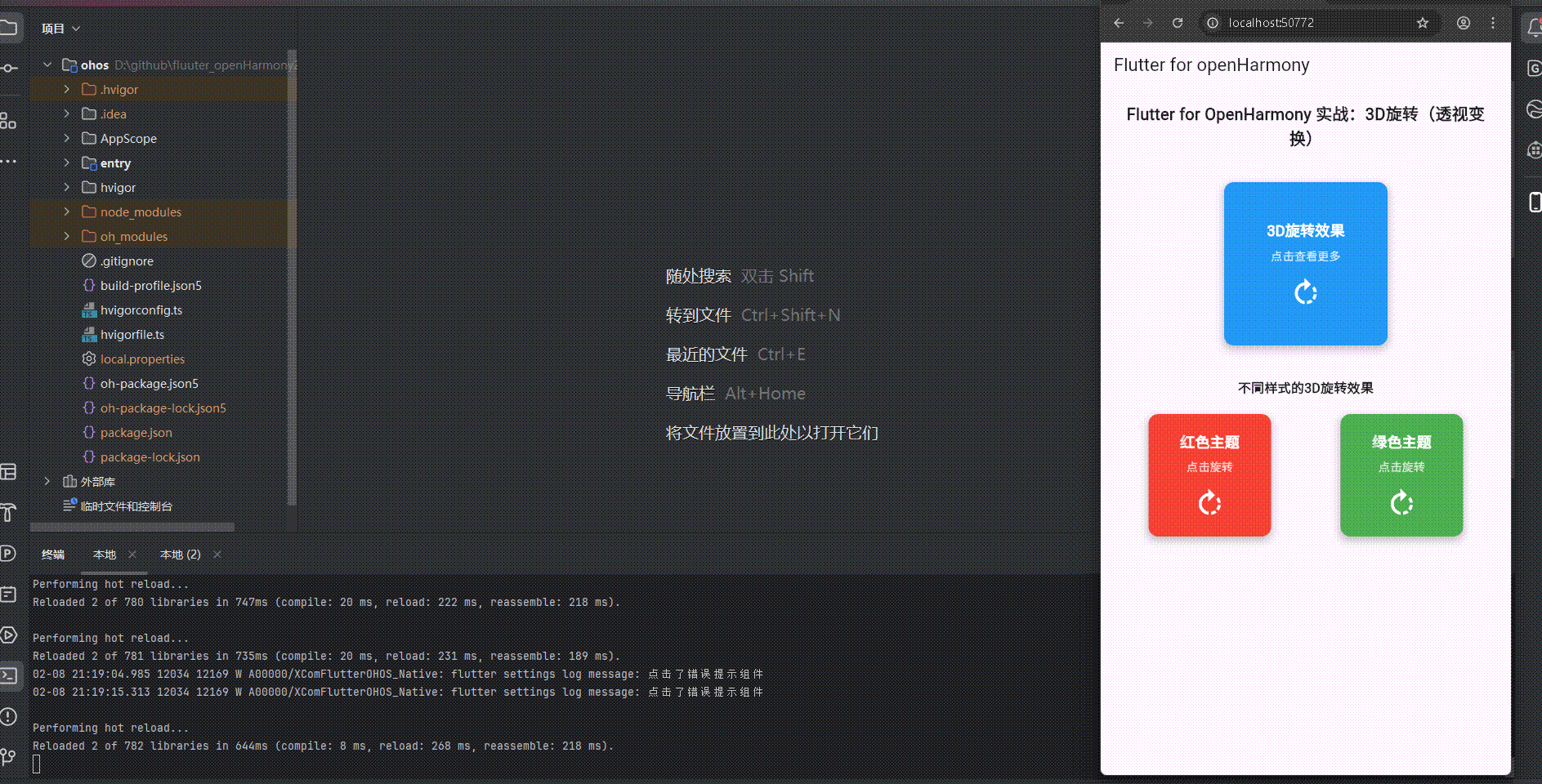Go back in the browser
This screenshot has height=784, width=1542.
pyautogui.click(x=1119, y=23)
